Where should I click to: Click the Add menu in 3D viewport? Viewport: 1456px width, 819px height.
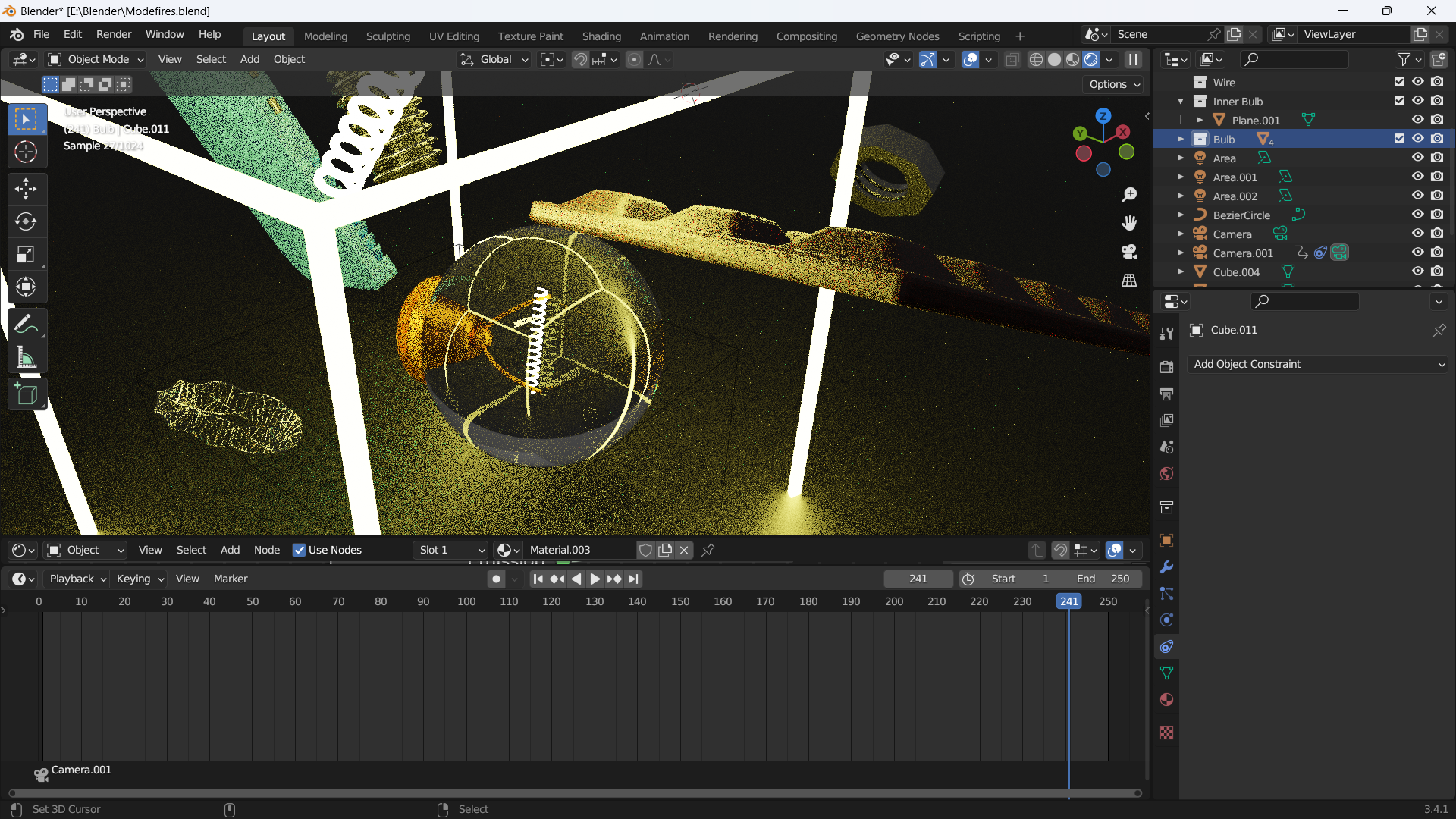coord(248,59)
